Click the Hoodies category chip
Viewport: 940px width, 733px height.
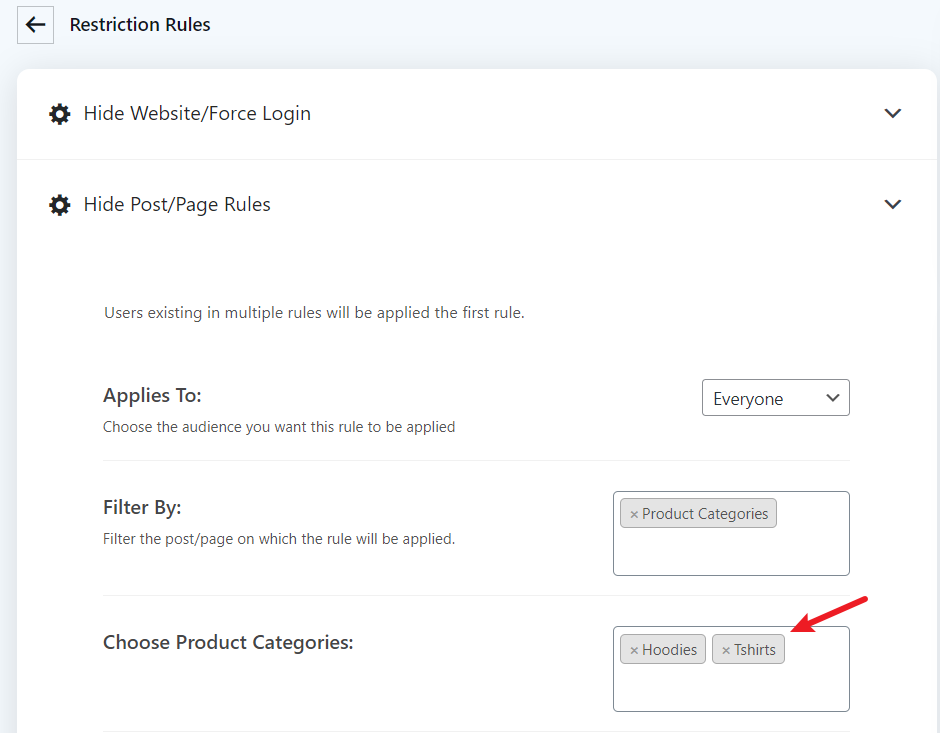pyautogui.click(x=663, y=650)
